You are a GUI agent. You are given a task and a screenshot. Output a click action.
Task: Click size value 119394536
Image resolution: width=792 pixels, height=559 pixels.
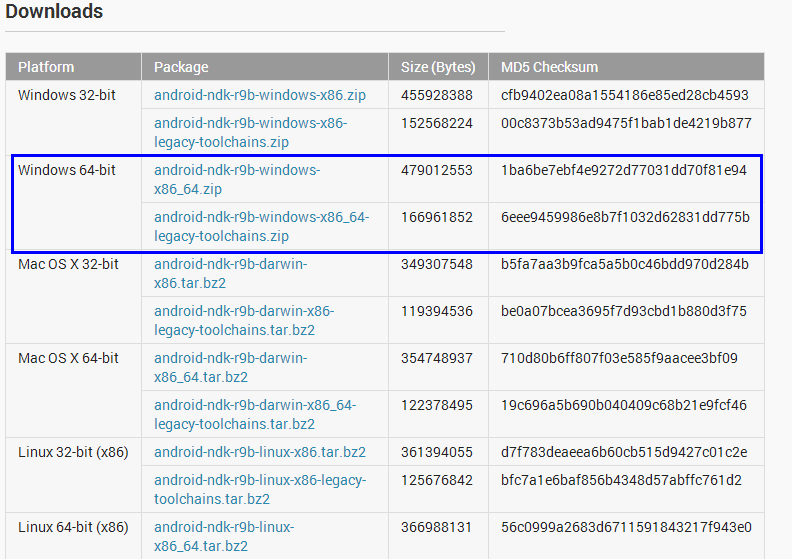pyautogui.click(x=437, y=311)
